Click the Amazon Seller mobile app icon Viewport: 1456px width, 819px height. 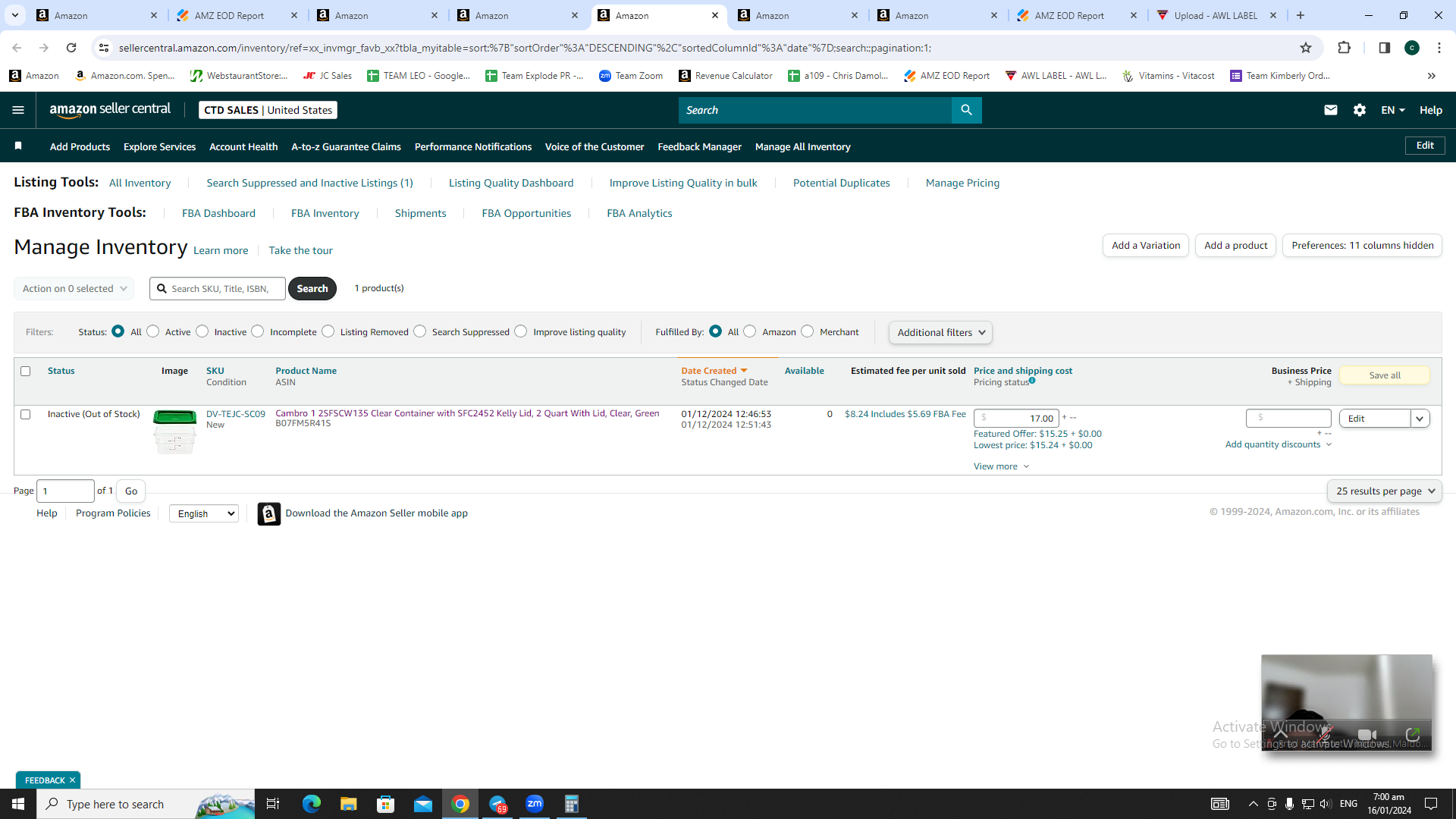pyautogui.click(x=268, y=513)
